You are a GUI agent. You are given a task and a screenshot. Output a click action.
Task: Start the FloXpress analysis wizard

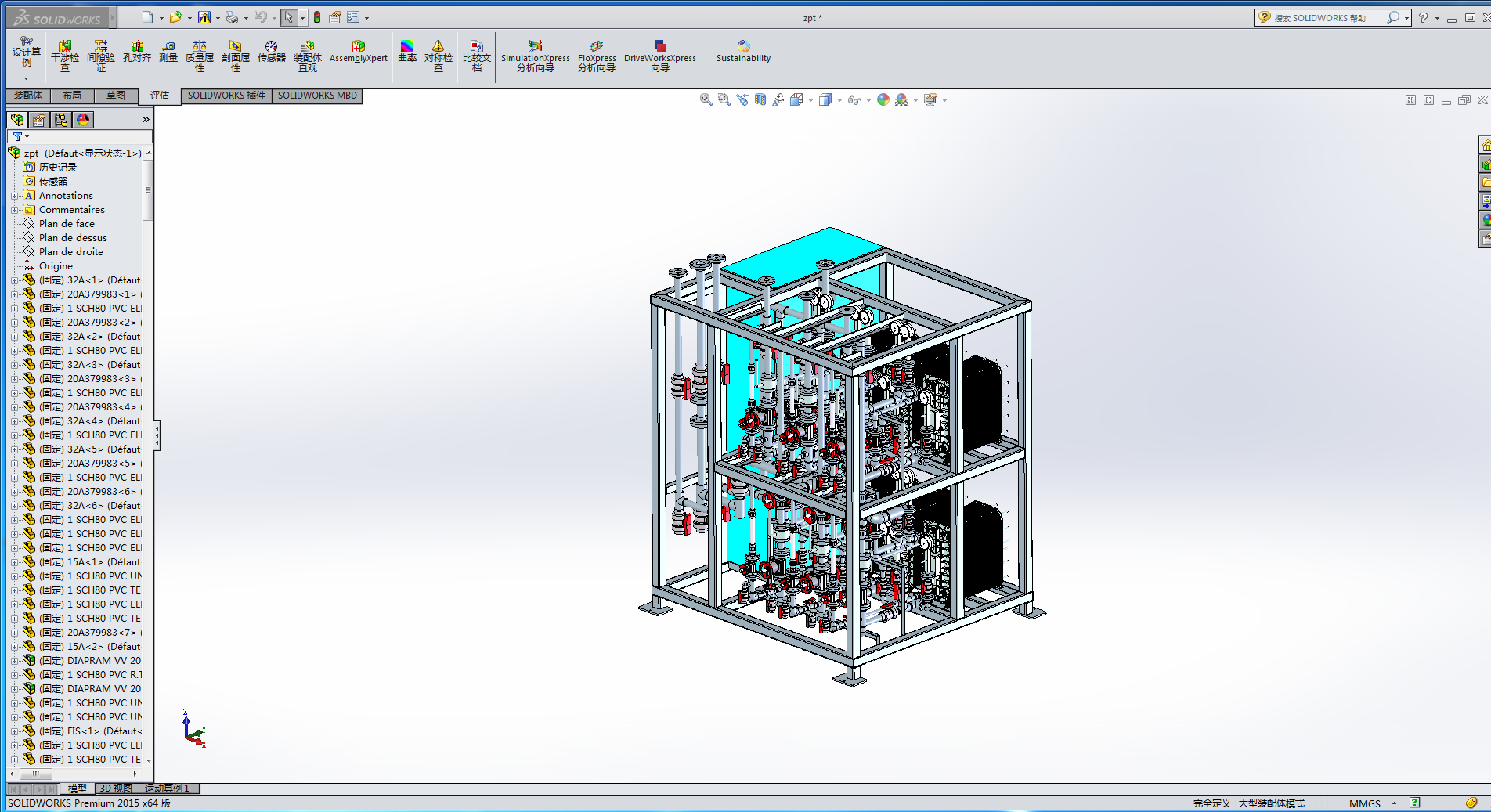tap(597, 56)
